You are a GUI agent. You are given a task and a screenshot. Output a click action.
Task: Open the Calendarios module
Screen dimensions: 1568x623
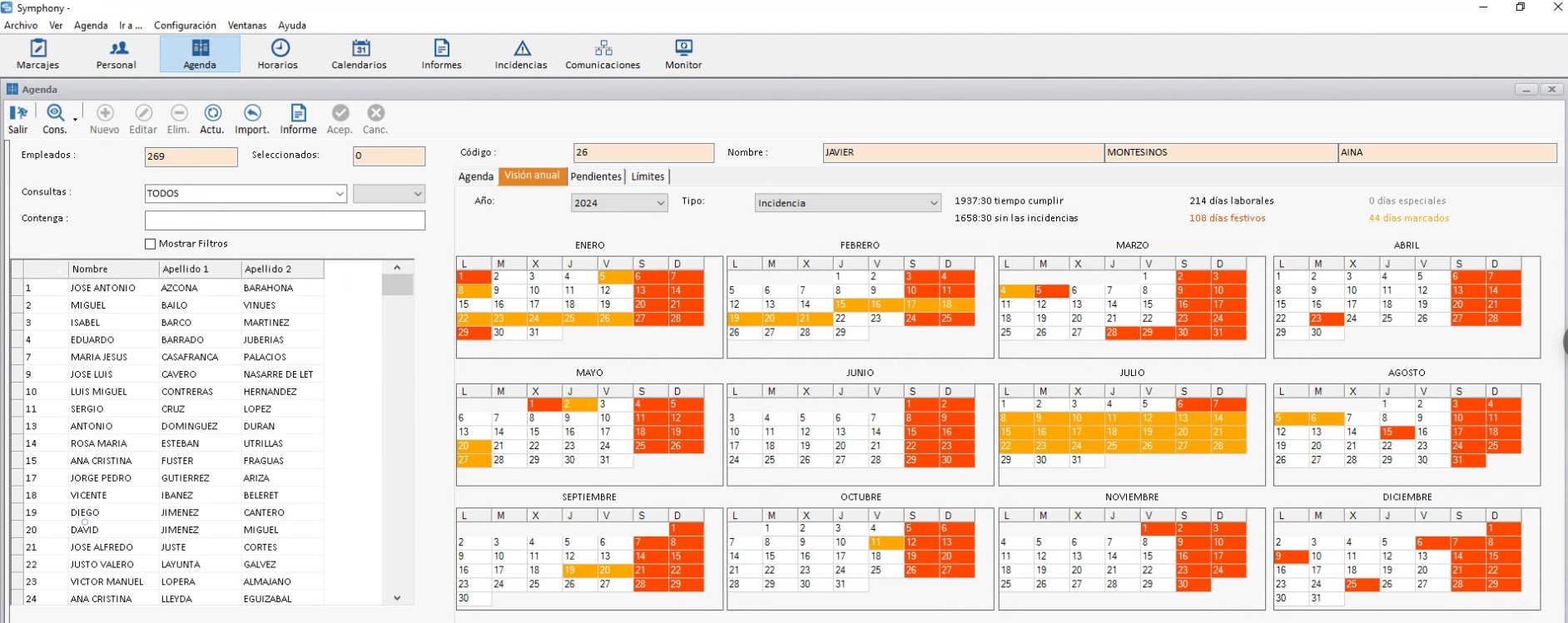pyautogui.click(x=359, y=54)
